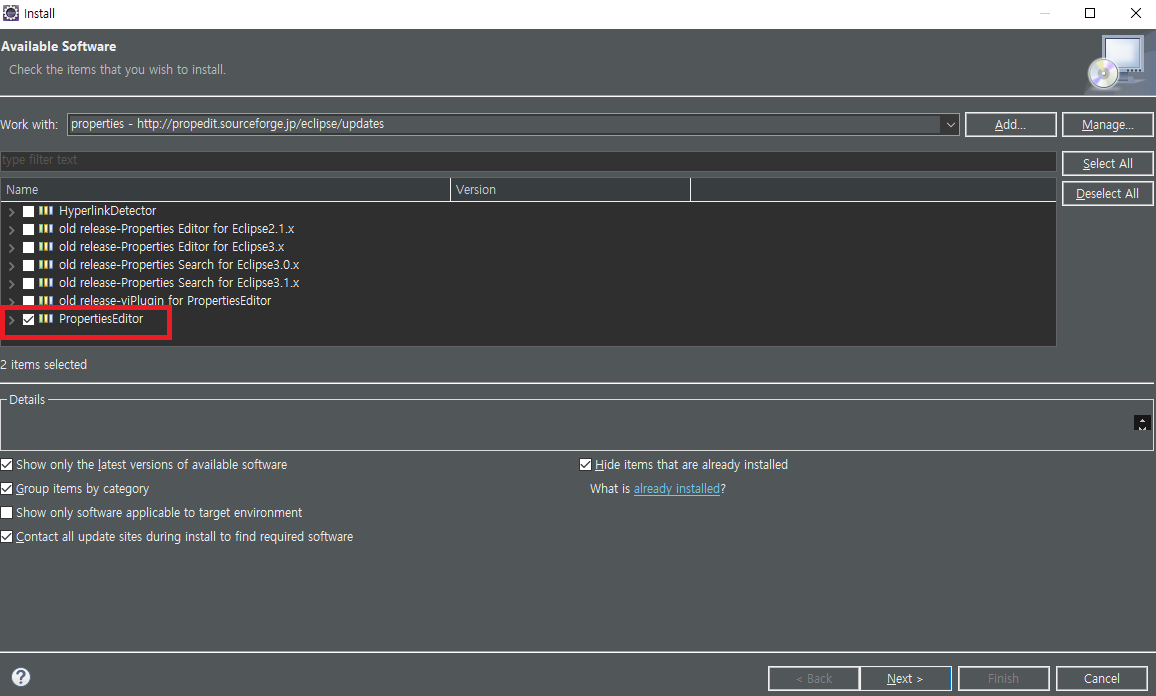Click the Details panel scroll stepper

[1142, 423]
